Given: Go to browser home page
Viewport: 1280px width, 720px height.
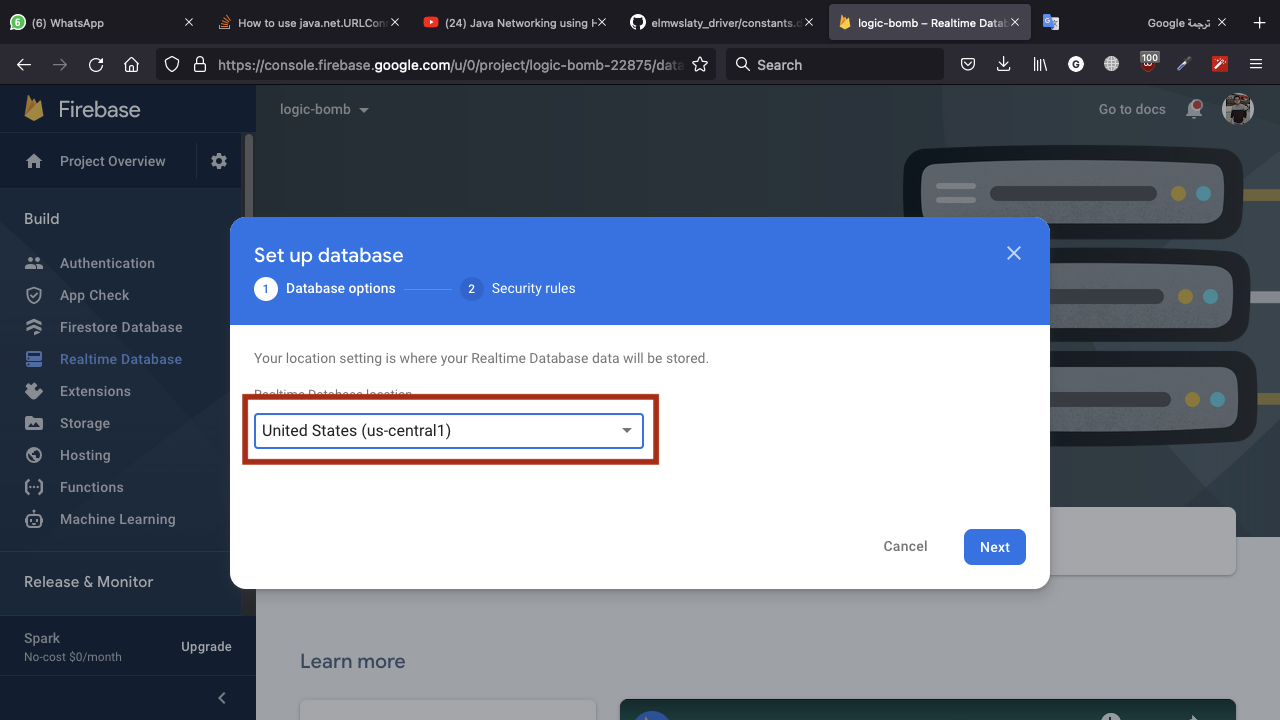Looking at the screenshot, I should click(131, 64).
